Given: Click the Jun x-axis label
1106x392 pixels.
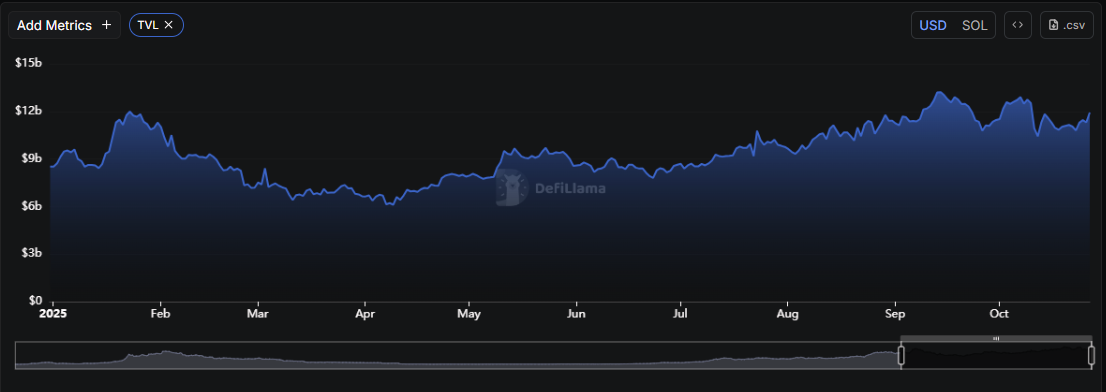Looking at the screenshot, I should [576, 314].
